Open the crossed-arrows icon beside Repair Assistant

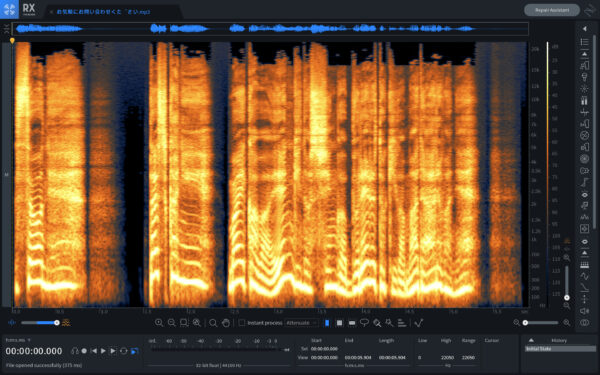tap(590, 10)
